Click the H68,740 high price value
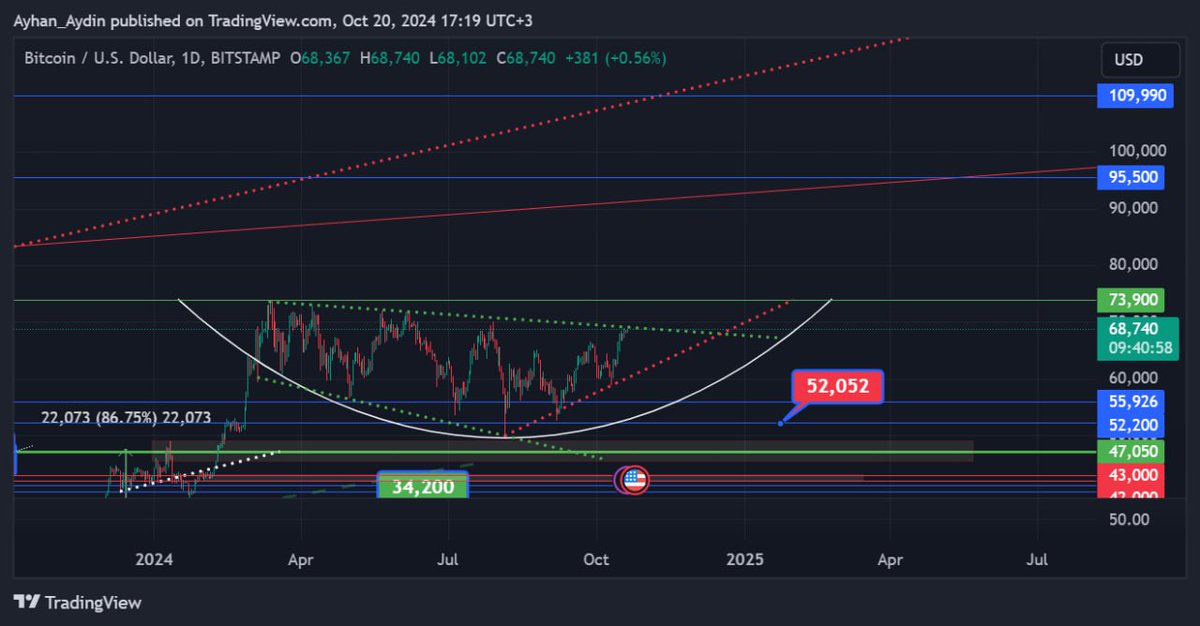This screenshot has width=1200, height=626. click(388, 58)
